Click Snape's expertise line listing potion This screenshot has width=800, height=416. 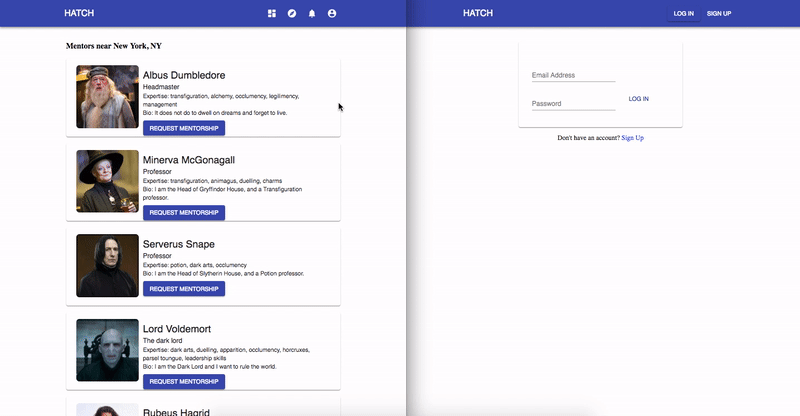(x=194, y=265)
